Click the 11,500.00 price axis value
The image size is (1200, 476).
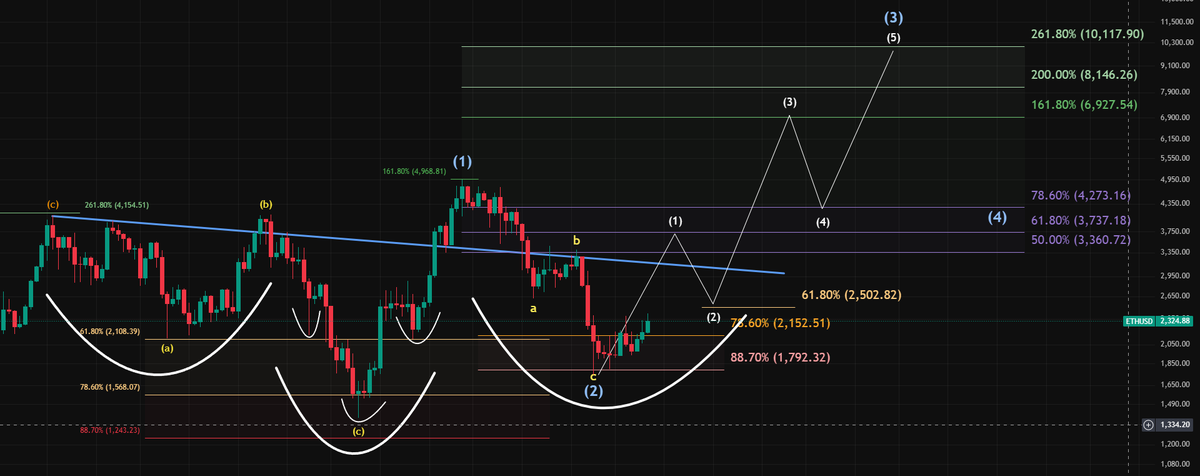tap(1176, 21)
